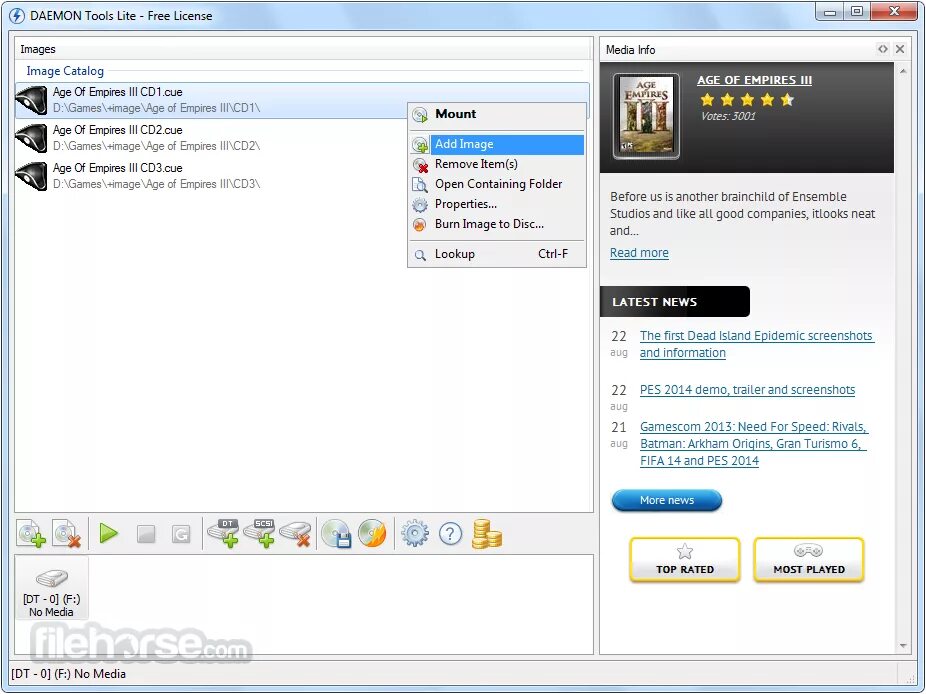926x694 pixels.
Task: Select the DT-0 (F:) virtual drive
Action: coord(51,587)
